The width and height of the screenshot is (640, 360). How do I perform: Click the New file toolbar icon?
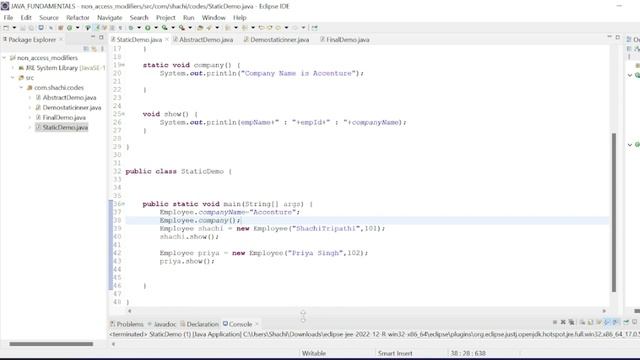(x=6, y=28)
